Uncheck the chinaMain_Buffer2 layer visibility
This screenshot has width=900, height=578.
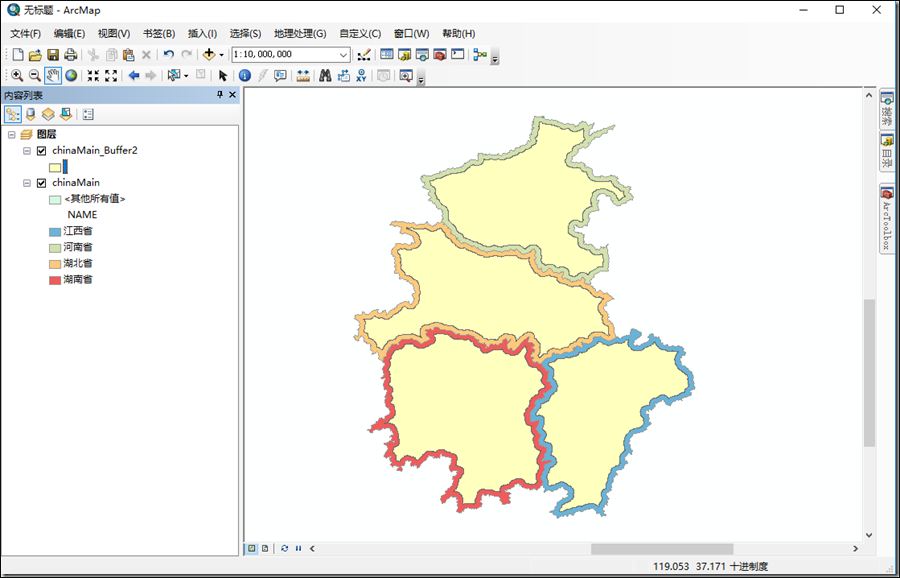click(x=40, y=150)
